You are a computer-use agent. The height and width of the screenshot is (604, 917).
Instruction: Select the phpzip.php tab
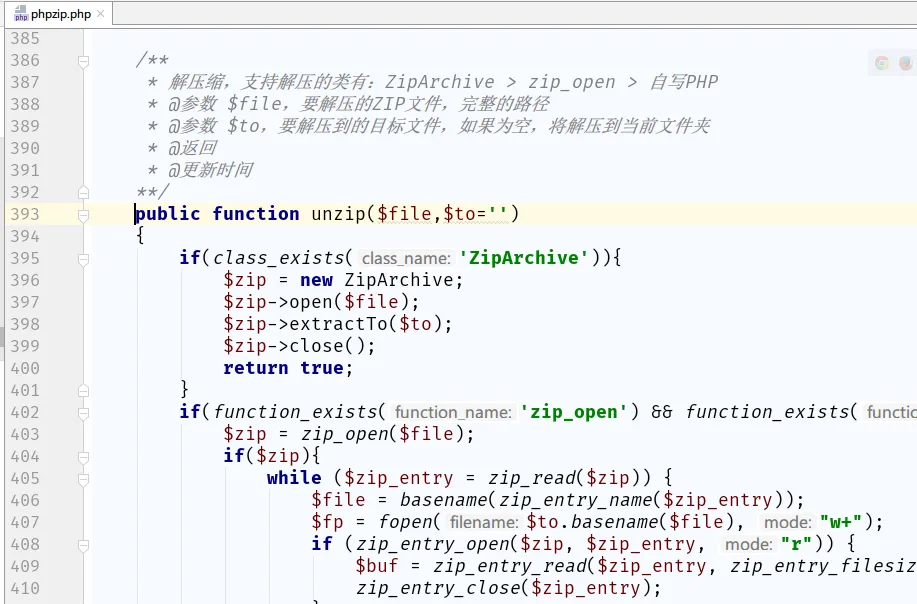60,15
